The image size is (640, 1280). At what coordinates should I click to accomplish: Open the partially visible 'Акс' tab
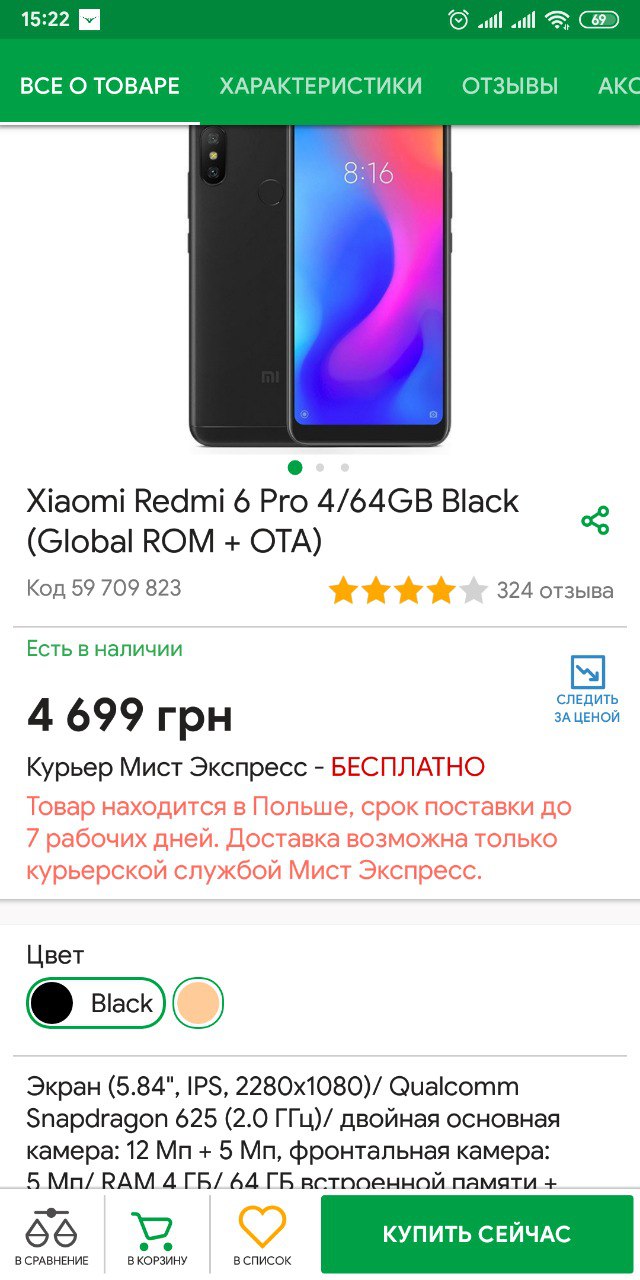(619, 86)
